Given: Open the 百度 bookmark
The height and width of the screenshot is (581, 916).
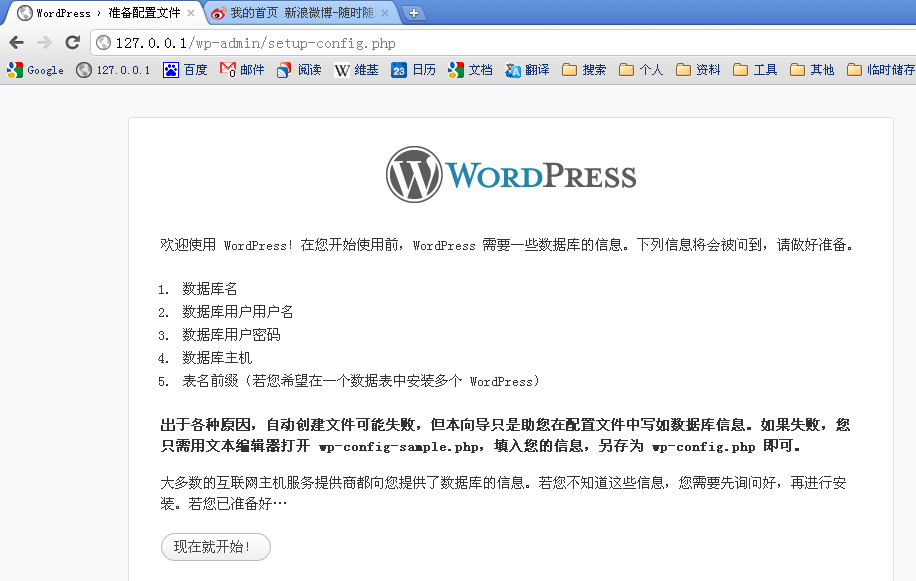Looking at the screenshot, I should tap(185, 70).
